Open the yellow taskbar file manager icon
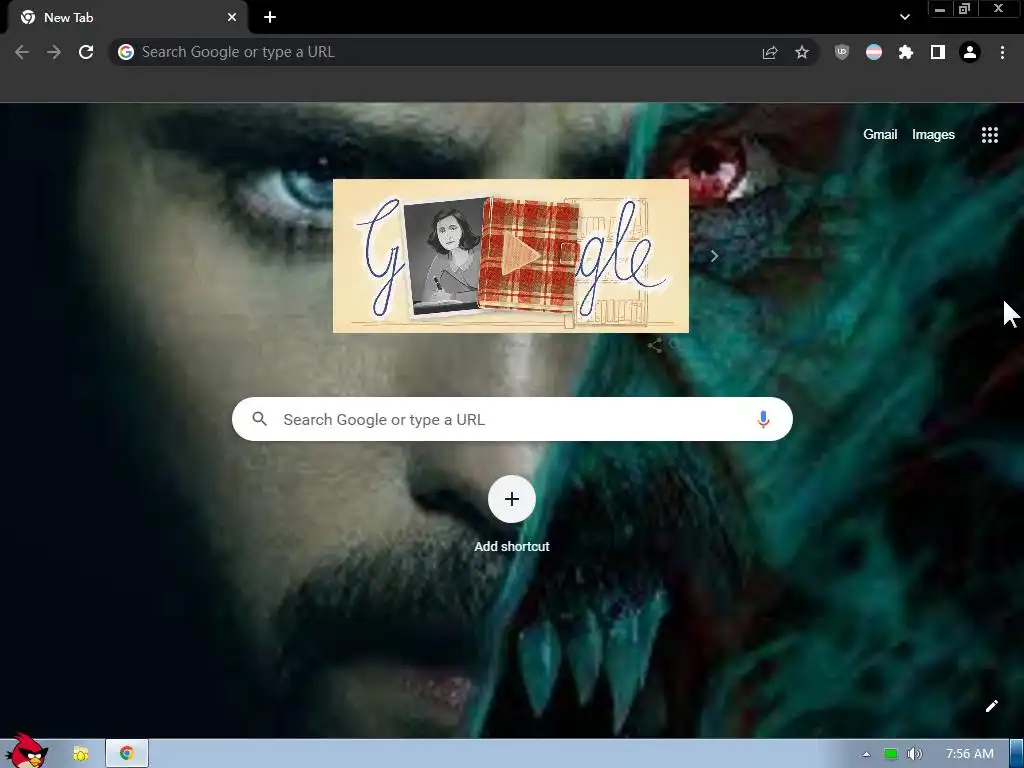This screenshot has height=768, width=1024. pyautogui.click(x=81, y=754)
